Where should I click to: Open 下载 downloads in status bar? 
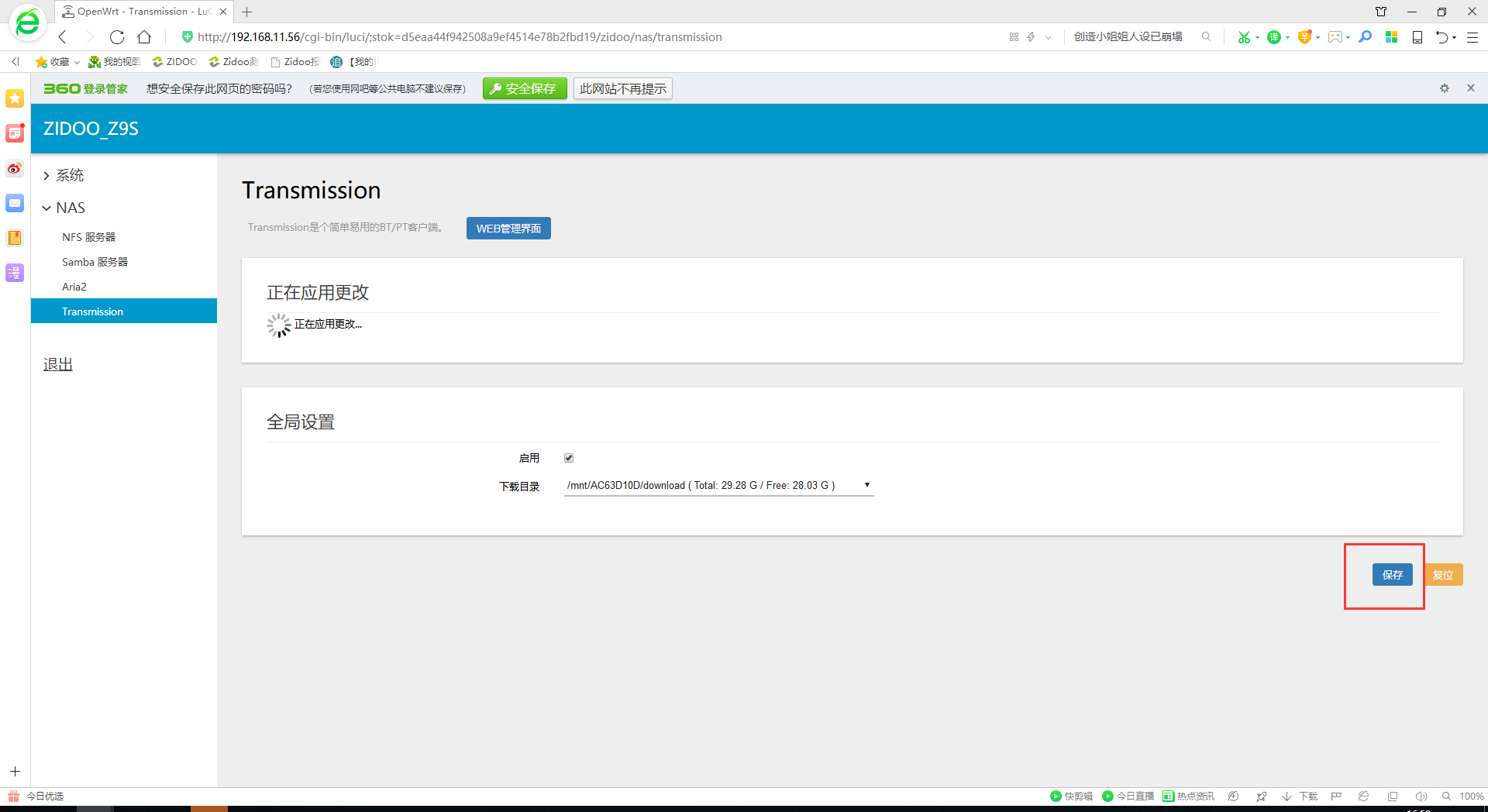[x=1300, y=796]
